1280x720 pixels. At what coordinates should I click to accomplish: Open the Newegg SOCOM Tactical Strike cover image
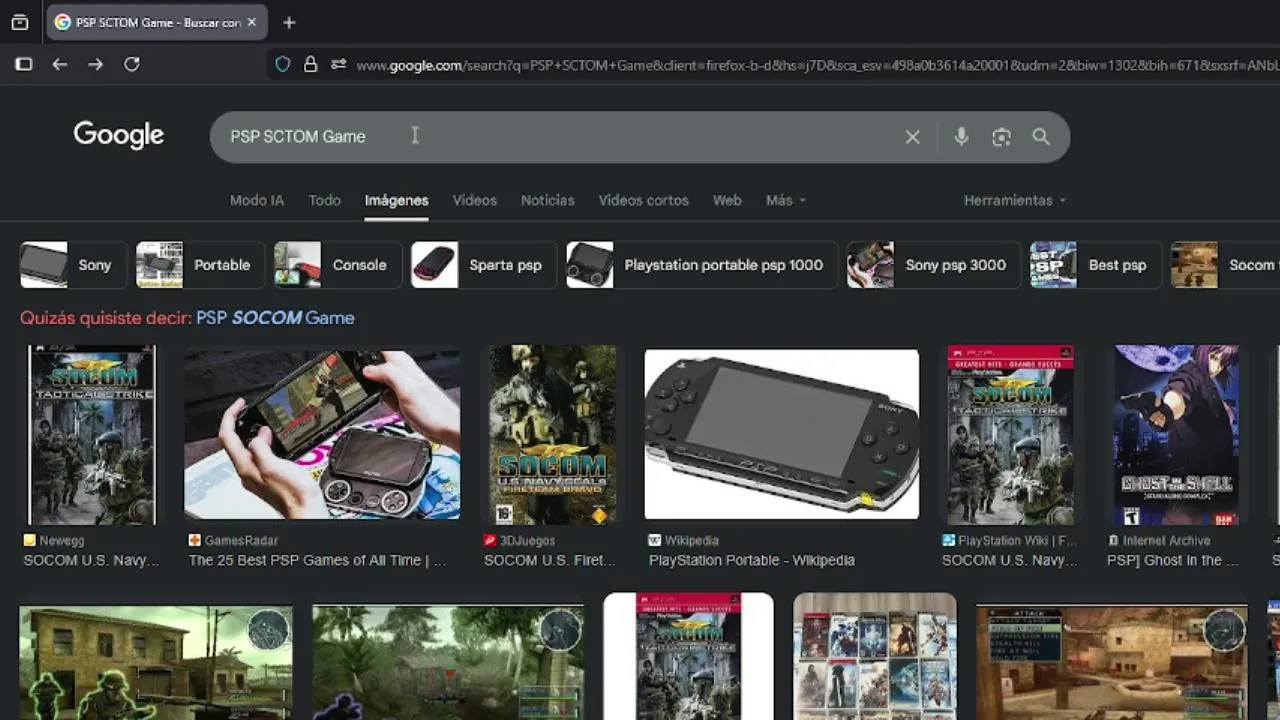92,435
